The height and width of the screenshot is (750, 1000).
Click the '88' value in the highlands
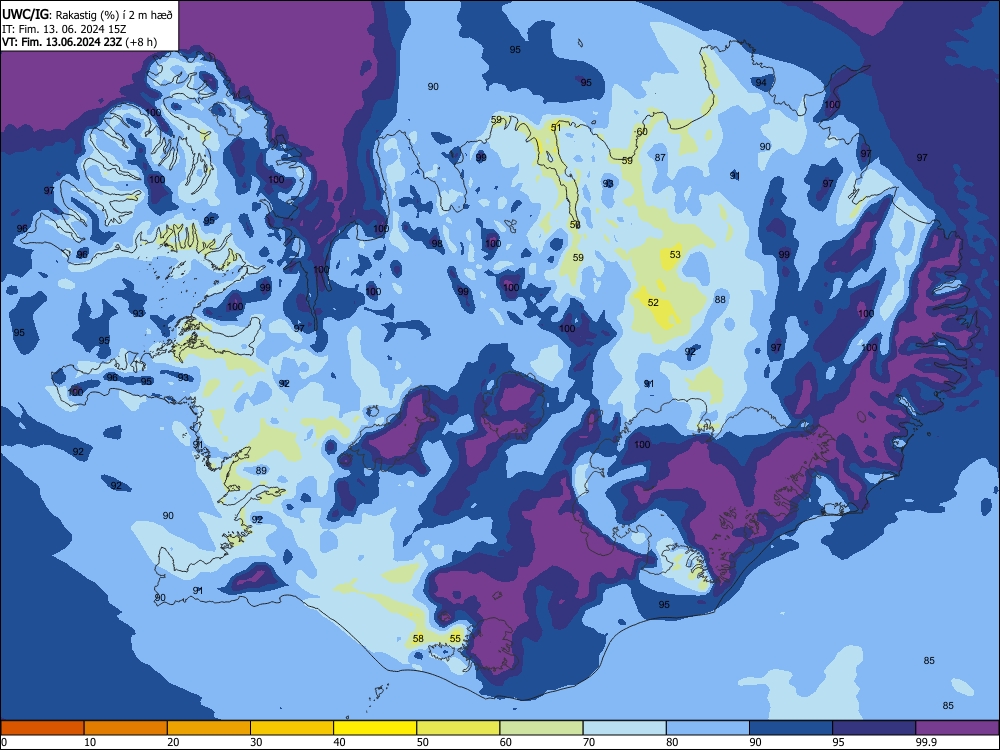[x=720, y=299]
